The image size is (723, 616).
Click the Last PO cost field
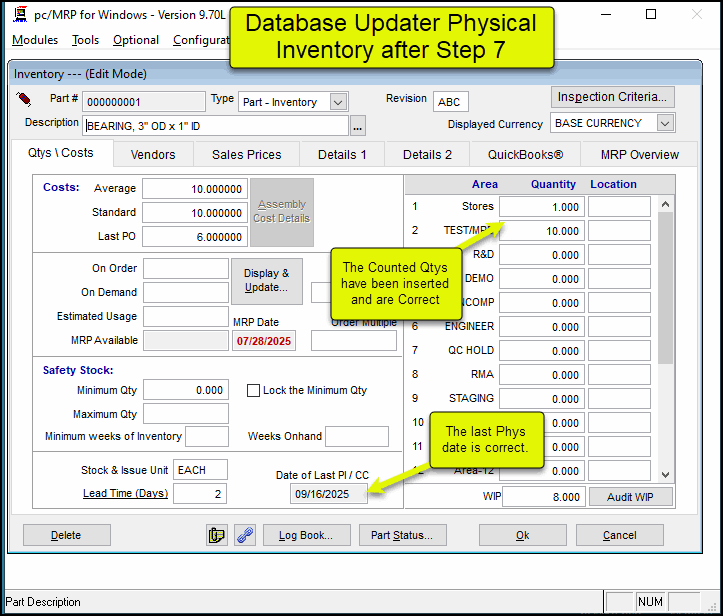(x=195, y=237)
